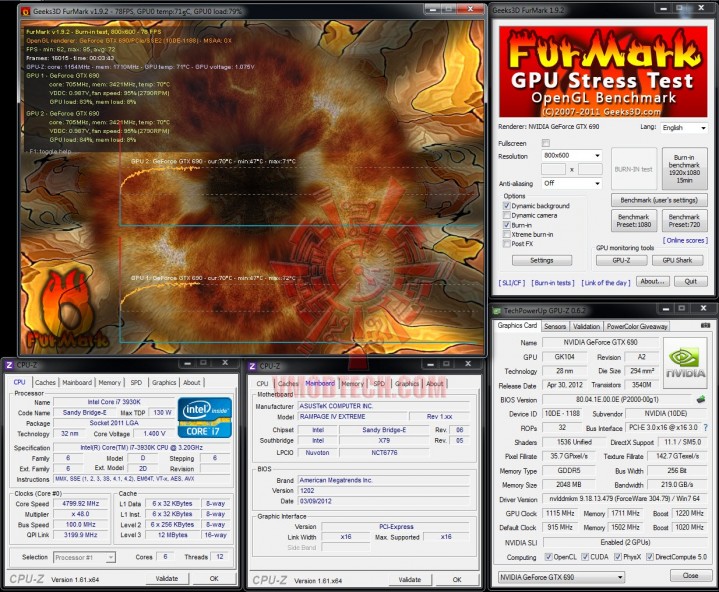719x592 pixels.
Task: Open the Burn-in tests link
Action: point(553,283)
